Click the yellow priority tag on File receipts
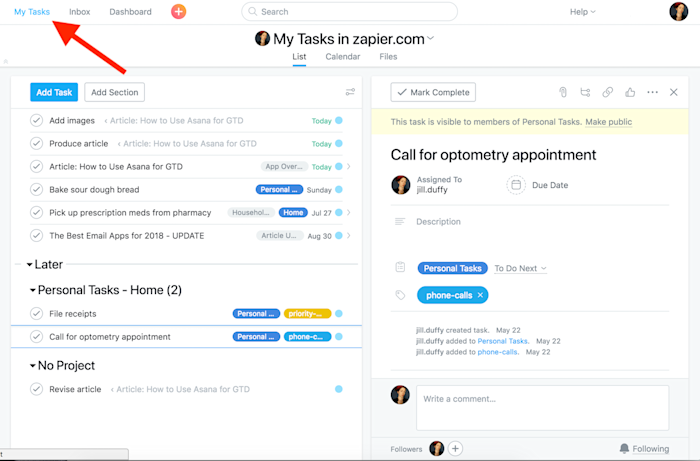 point(307,314)
